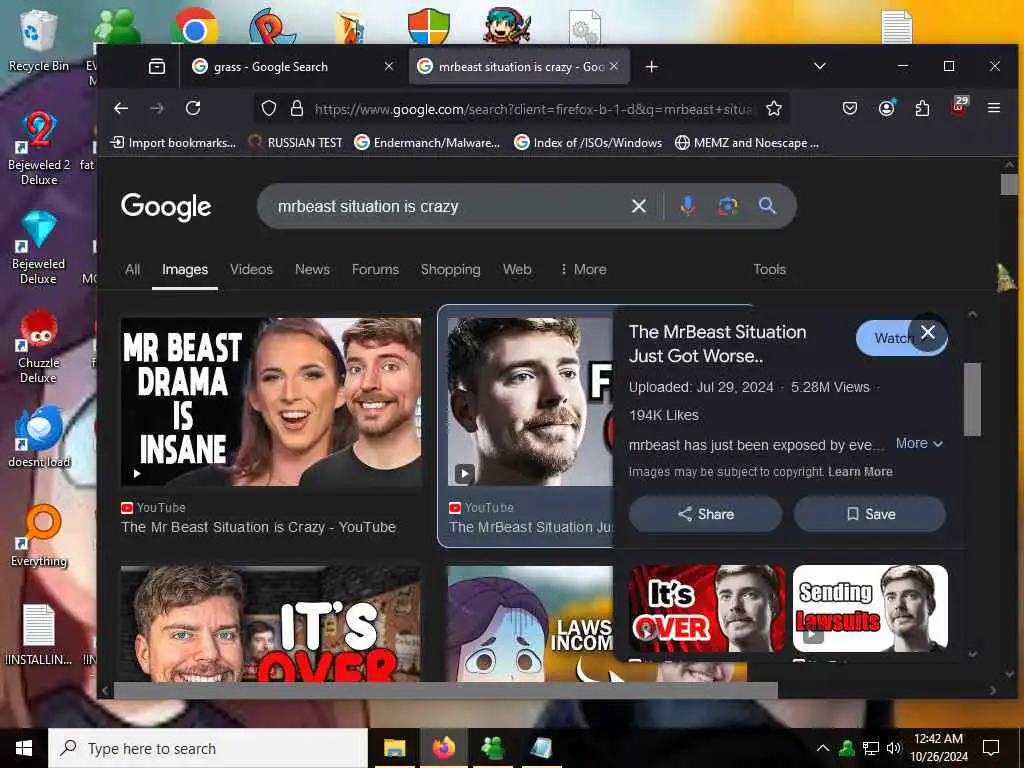1024x768 pixels.
Task: Click The Mr Beast Situation is Crazy - YouTube title
Action: [259, 527]
